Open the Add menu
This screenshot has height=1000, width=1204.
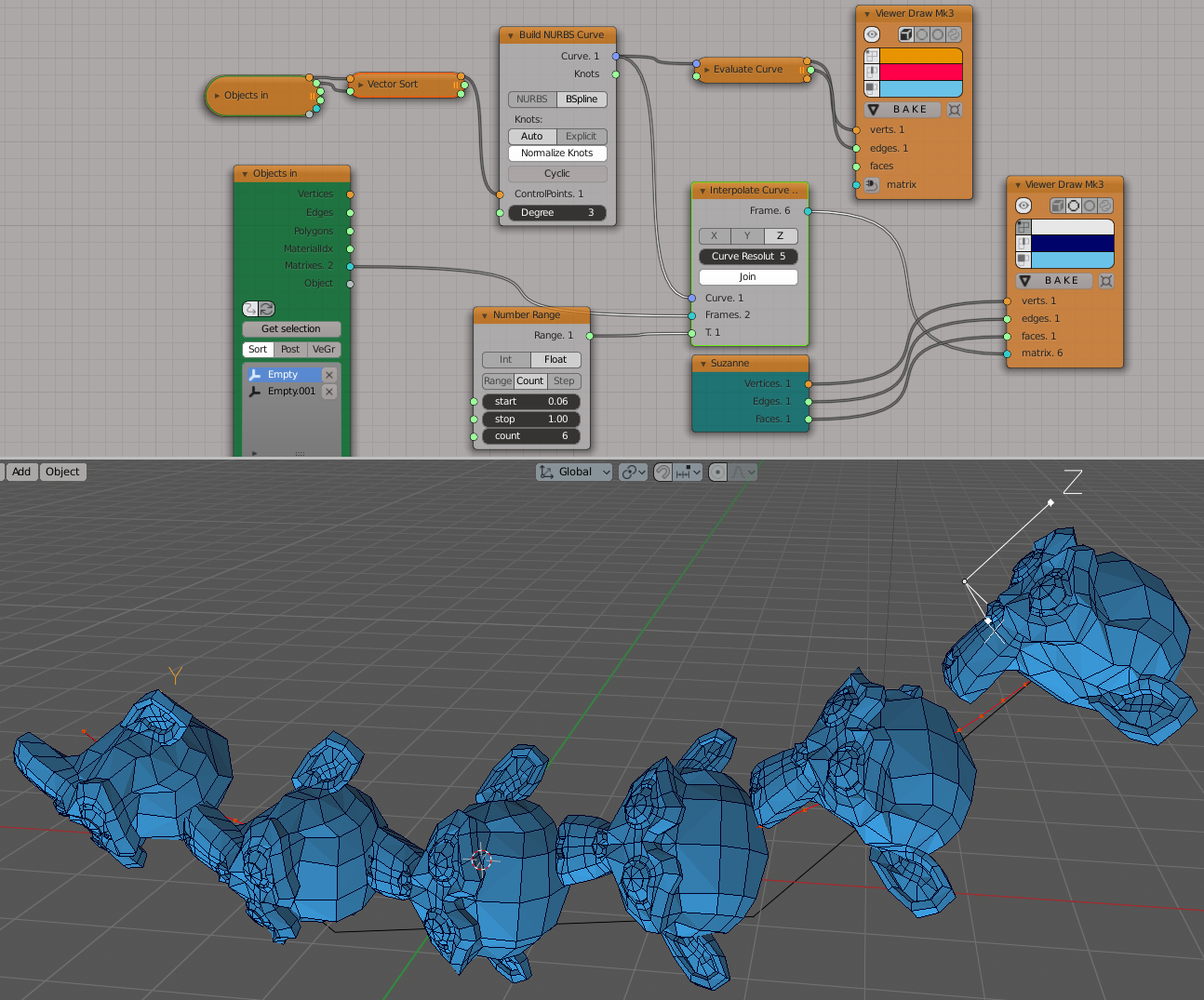pos(21,472)
